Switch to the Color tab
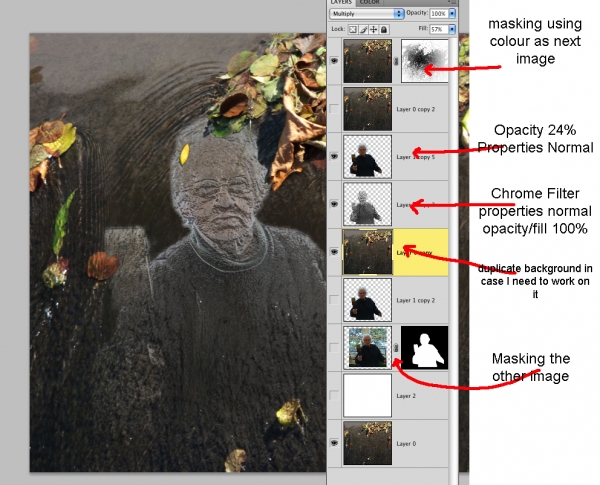This screenshot has width=600, height=485. [x=370, y=2]
